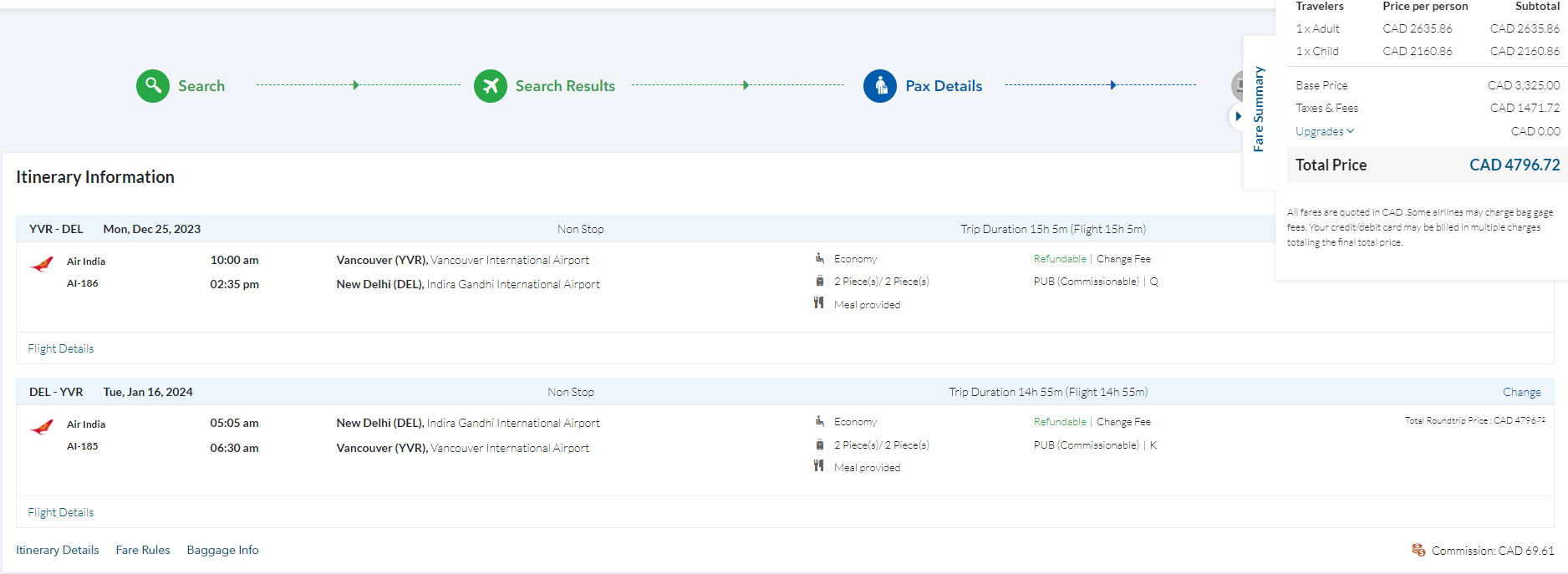Click the green Search magnifier step icon
This screenshot has height=574, width=1568.
tap(153, 85)
